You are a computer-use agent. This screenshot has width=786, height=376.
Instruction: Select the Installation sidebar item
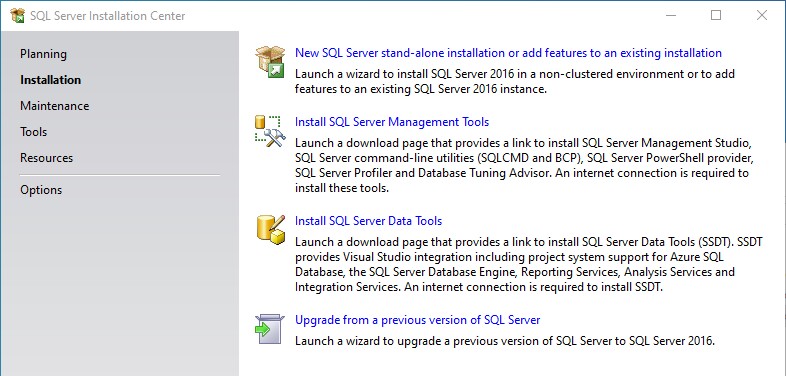[50, 80]
